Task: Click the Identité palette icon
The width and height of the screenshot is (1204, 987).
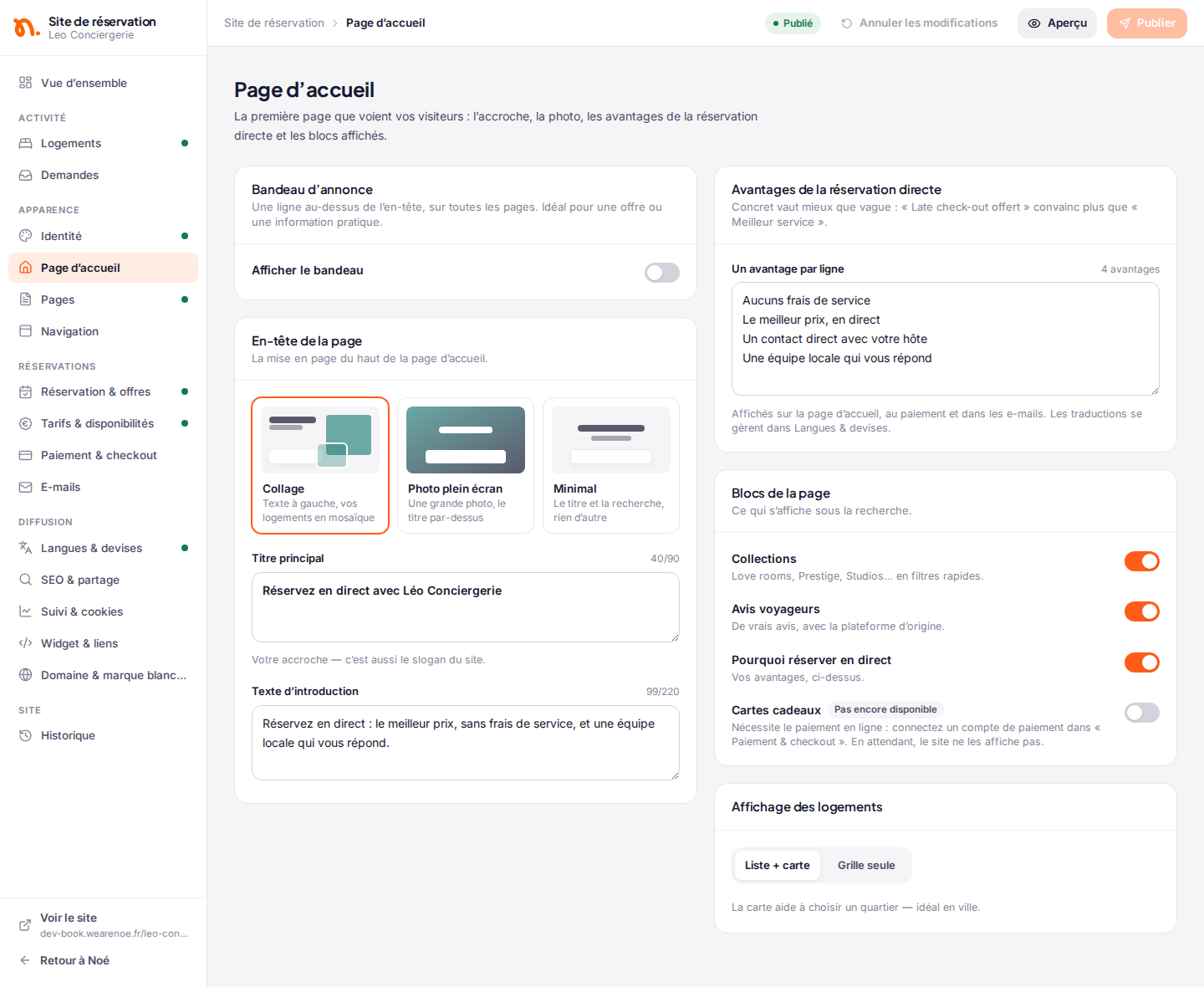Action: (26, 236)
